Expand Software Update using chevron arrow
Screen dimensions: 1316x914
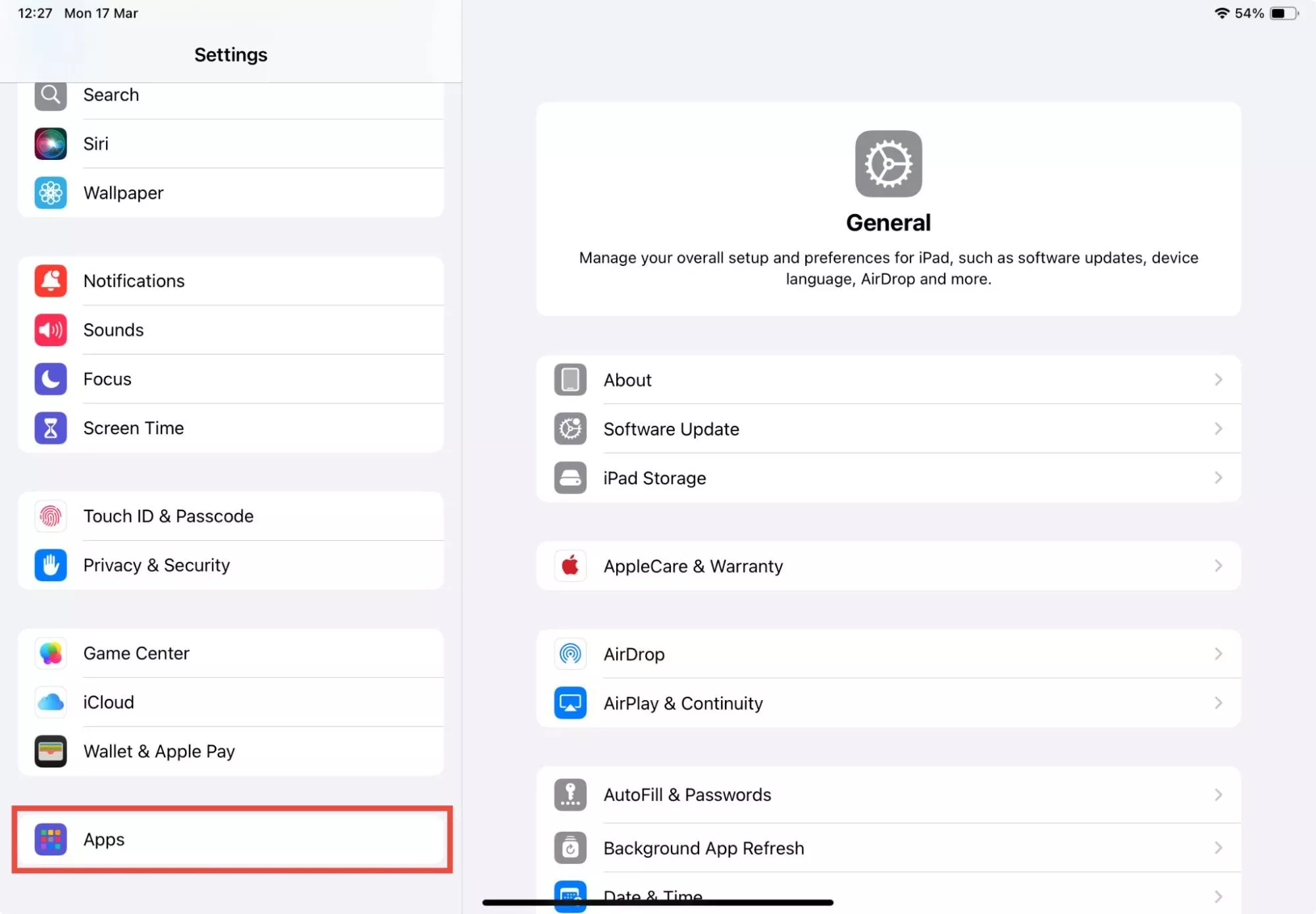point(1218,429)
